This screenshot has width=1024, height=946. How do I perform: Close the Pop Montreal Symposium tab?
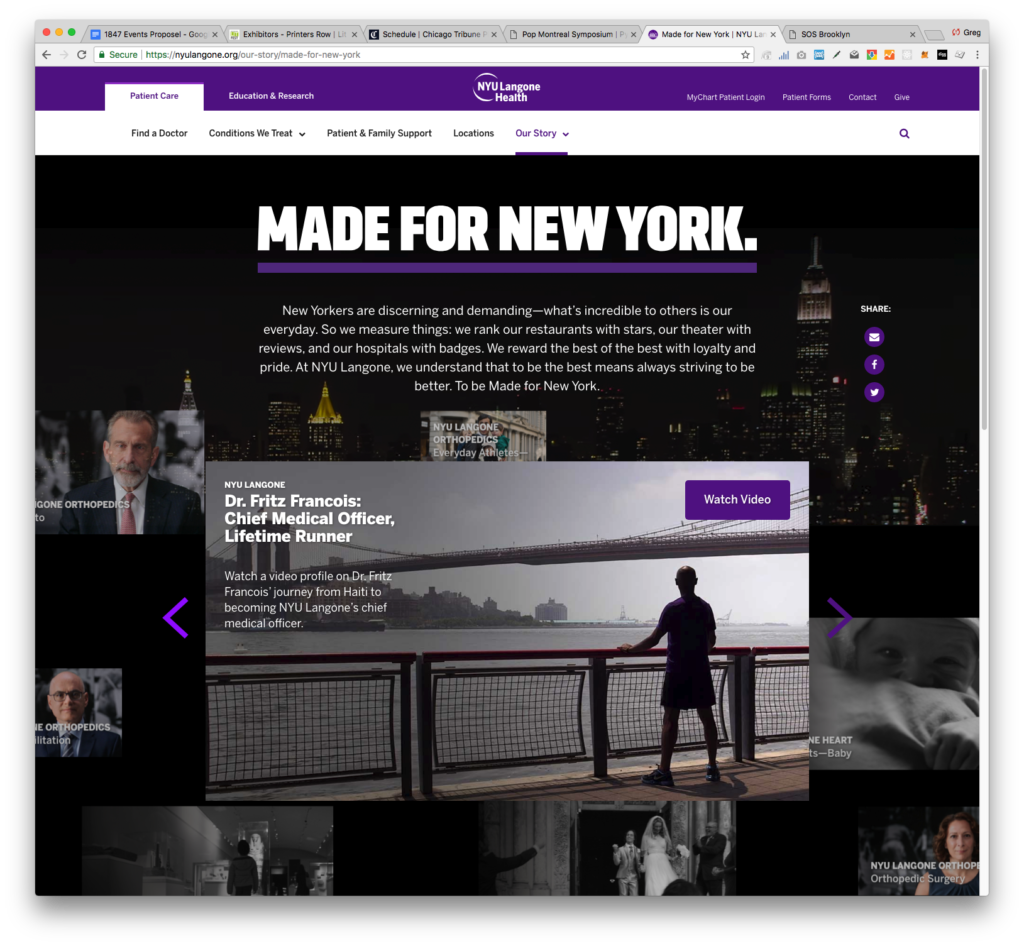coord(633,35)
